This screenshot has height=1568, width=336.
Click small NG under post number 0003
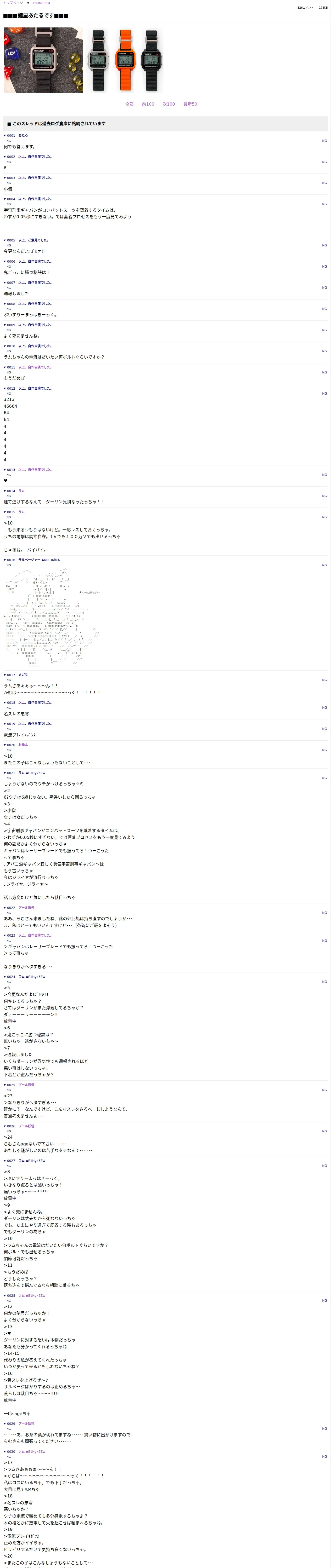[9, 183]
